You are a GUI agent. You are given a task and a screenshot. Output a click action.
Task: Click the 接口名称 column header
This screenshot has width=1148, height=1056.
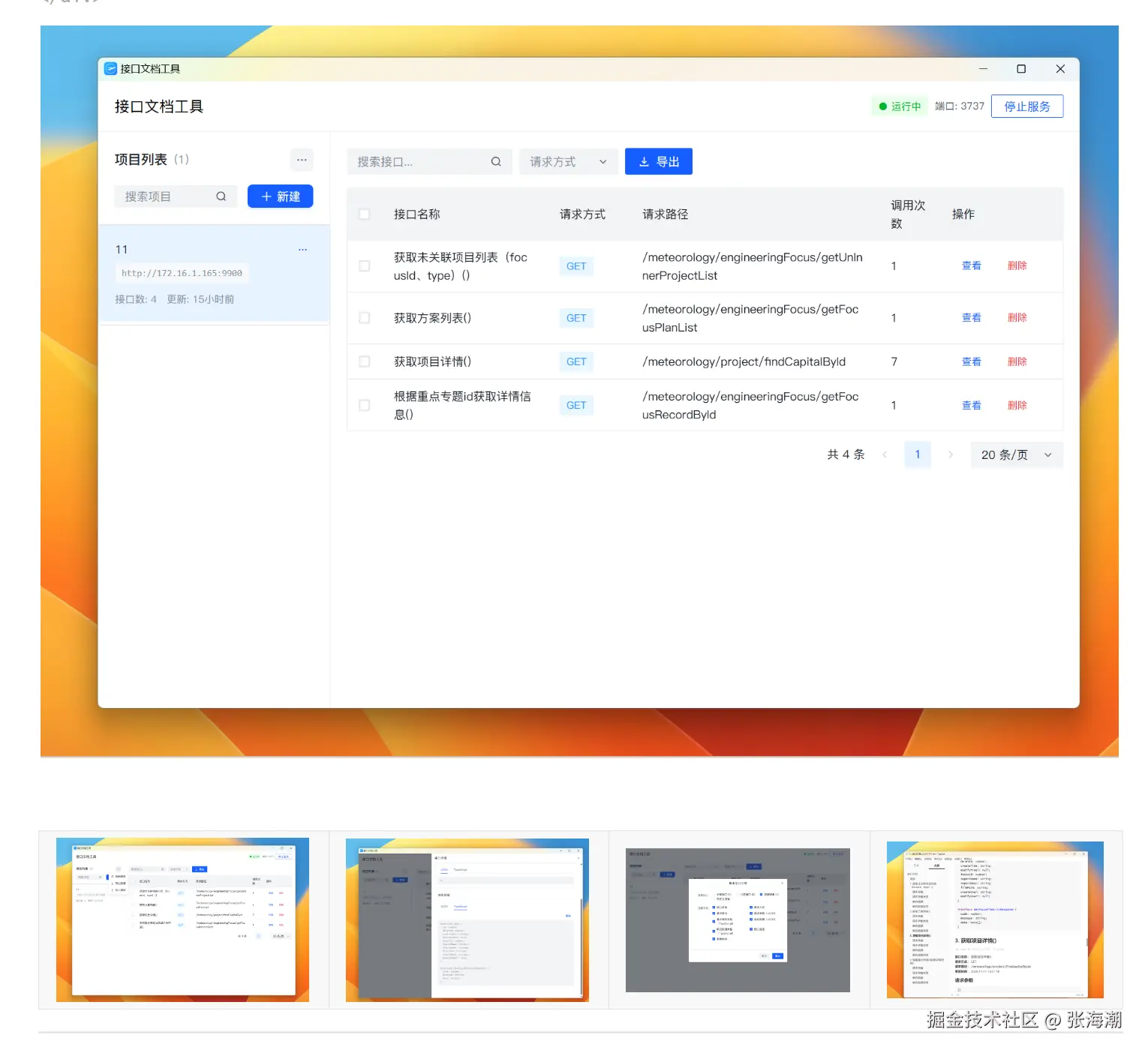pyautogui.click(x=416, y=214)
